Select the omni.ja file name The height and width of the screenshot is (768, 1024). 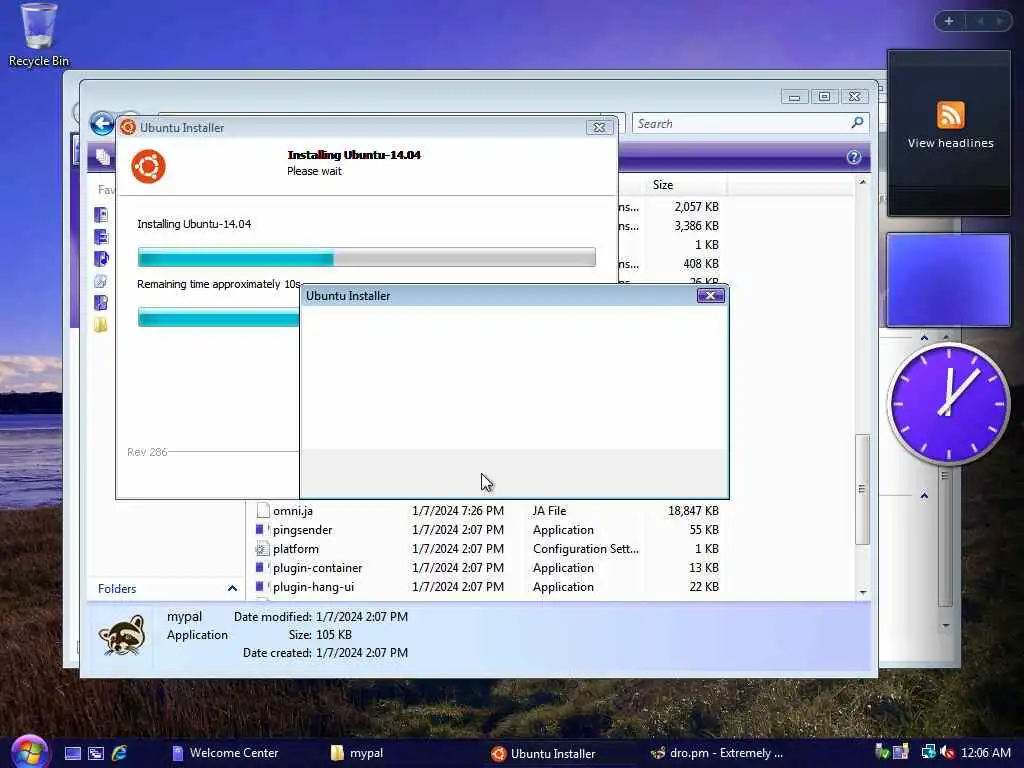(293, 511)
